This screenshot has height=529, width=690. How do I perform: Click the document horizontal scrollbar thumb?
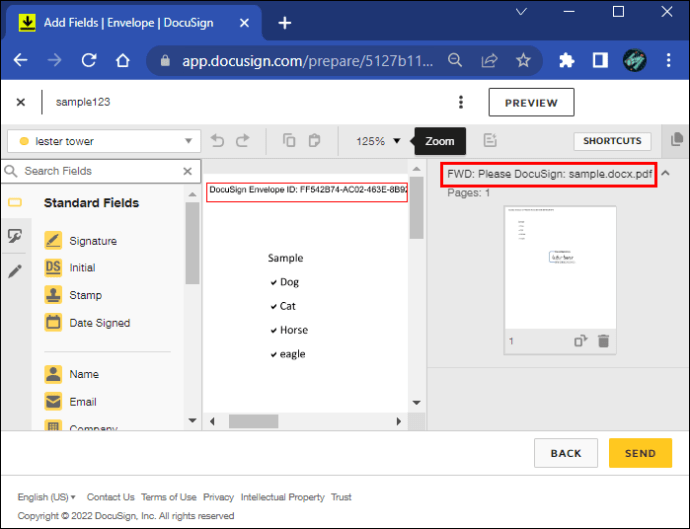coord(253,421)
